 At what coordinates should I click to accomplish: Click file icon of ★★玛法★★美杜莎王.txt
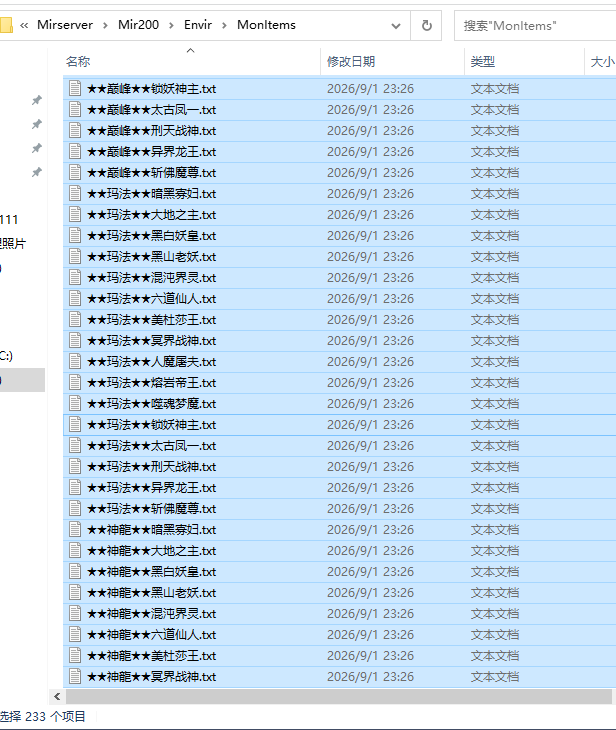pos(75,319)
